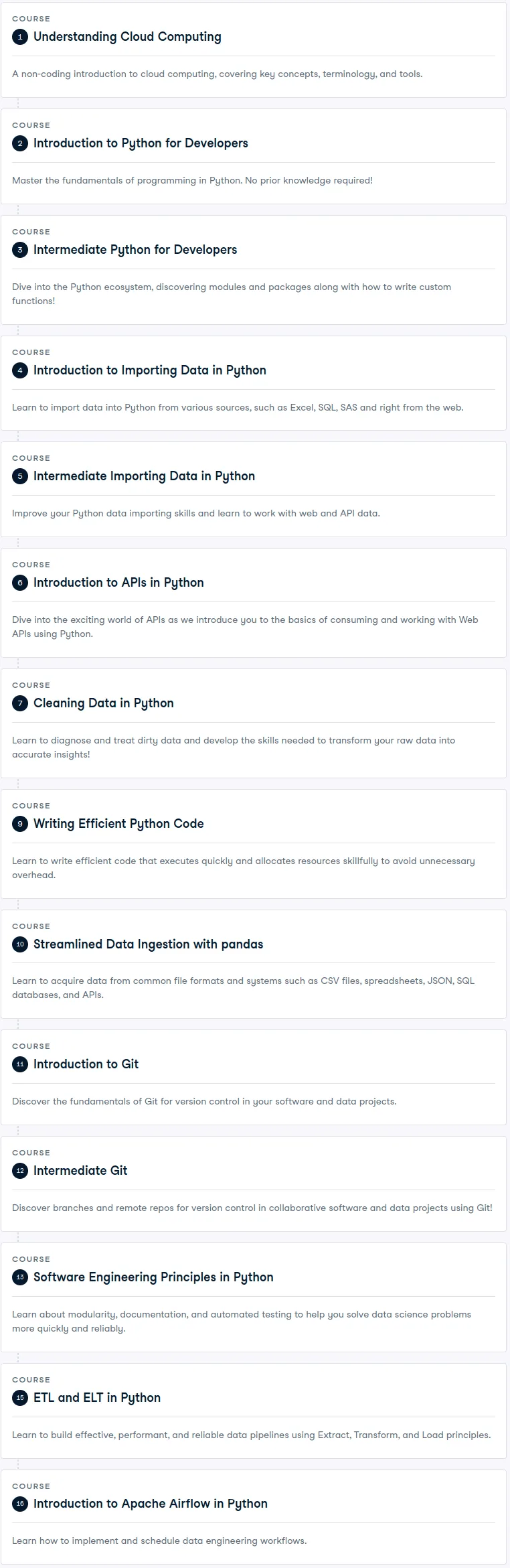This screenshot has height=1568, width=510.
Task: Select the number 13 step icon
Action: (20, 1277)
